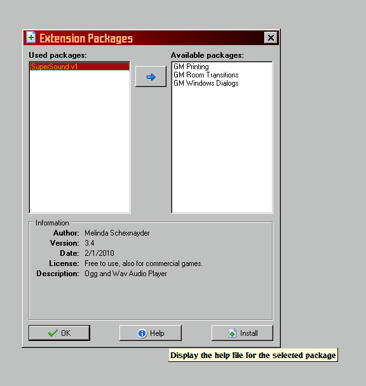Click the Extension Packages title bar icon
Viewport: 366px width, 386px height.
point(31,37)
